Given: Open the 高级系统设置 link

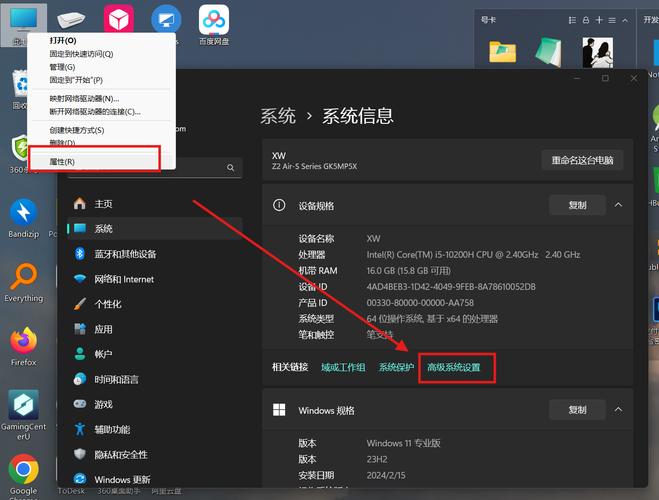Looking at the screenshot, I should [453, 367].
